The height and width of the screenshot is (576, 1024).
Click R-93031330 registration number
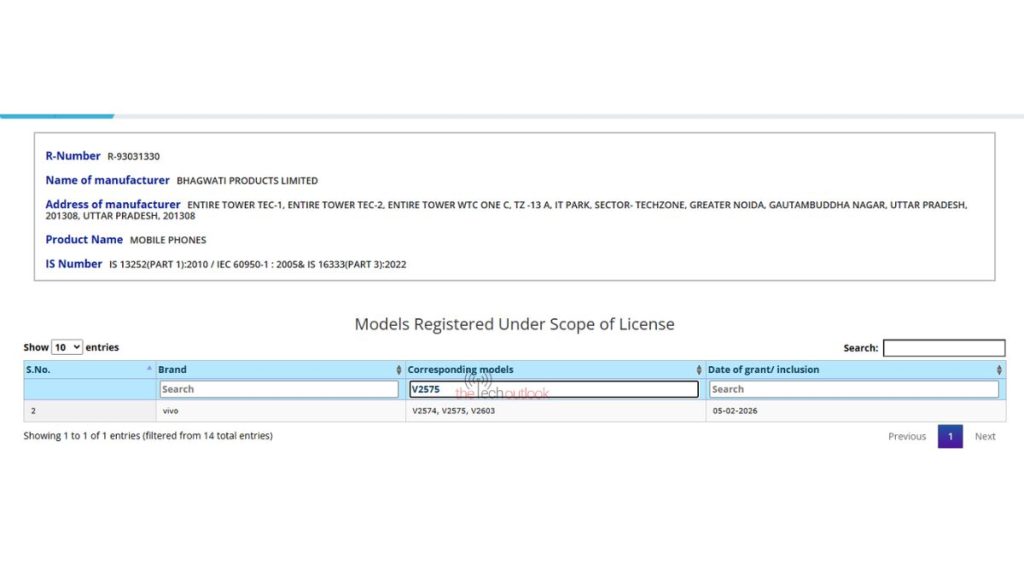click(133, 157)
